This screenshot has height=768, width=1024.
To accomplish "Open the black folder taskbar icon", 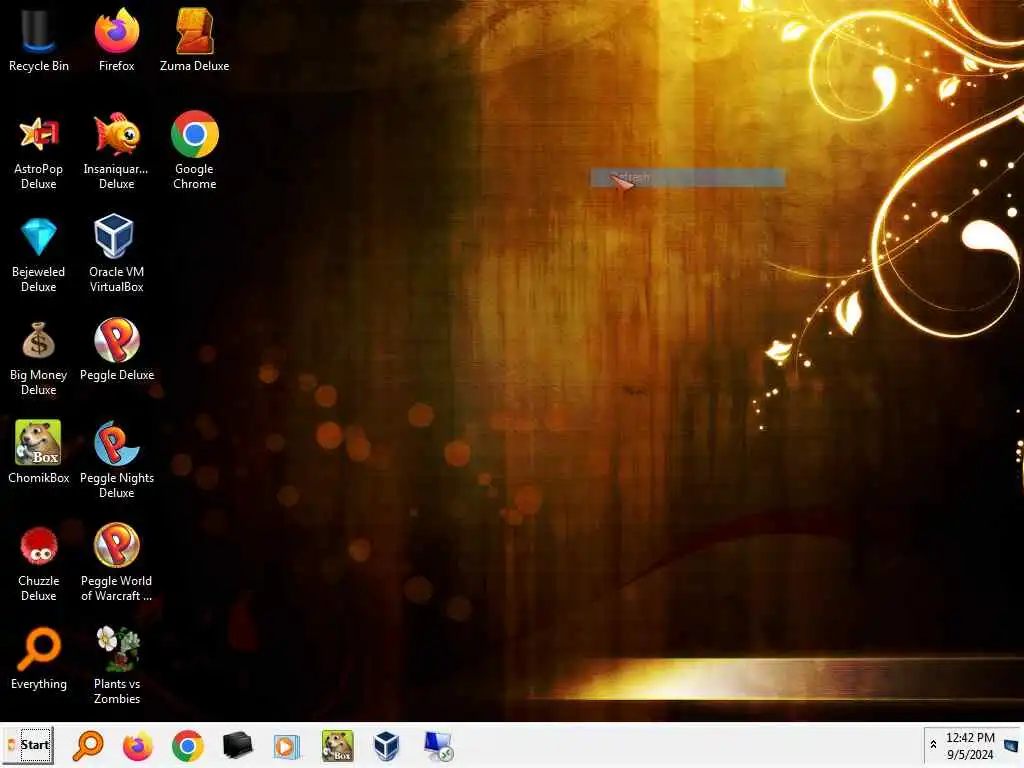I will click(x=237, y=746).
